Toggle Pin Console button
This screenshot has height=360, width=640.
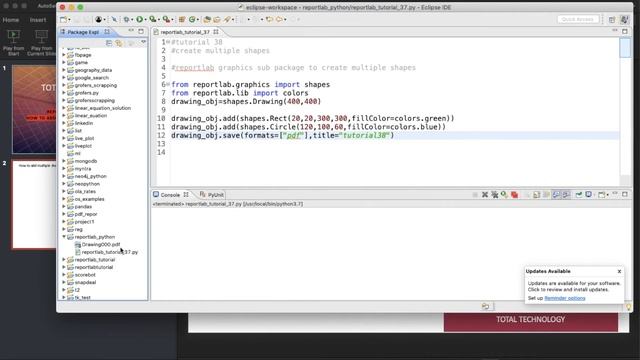click(579, 195)
